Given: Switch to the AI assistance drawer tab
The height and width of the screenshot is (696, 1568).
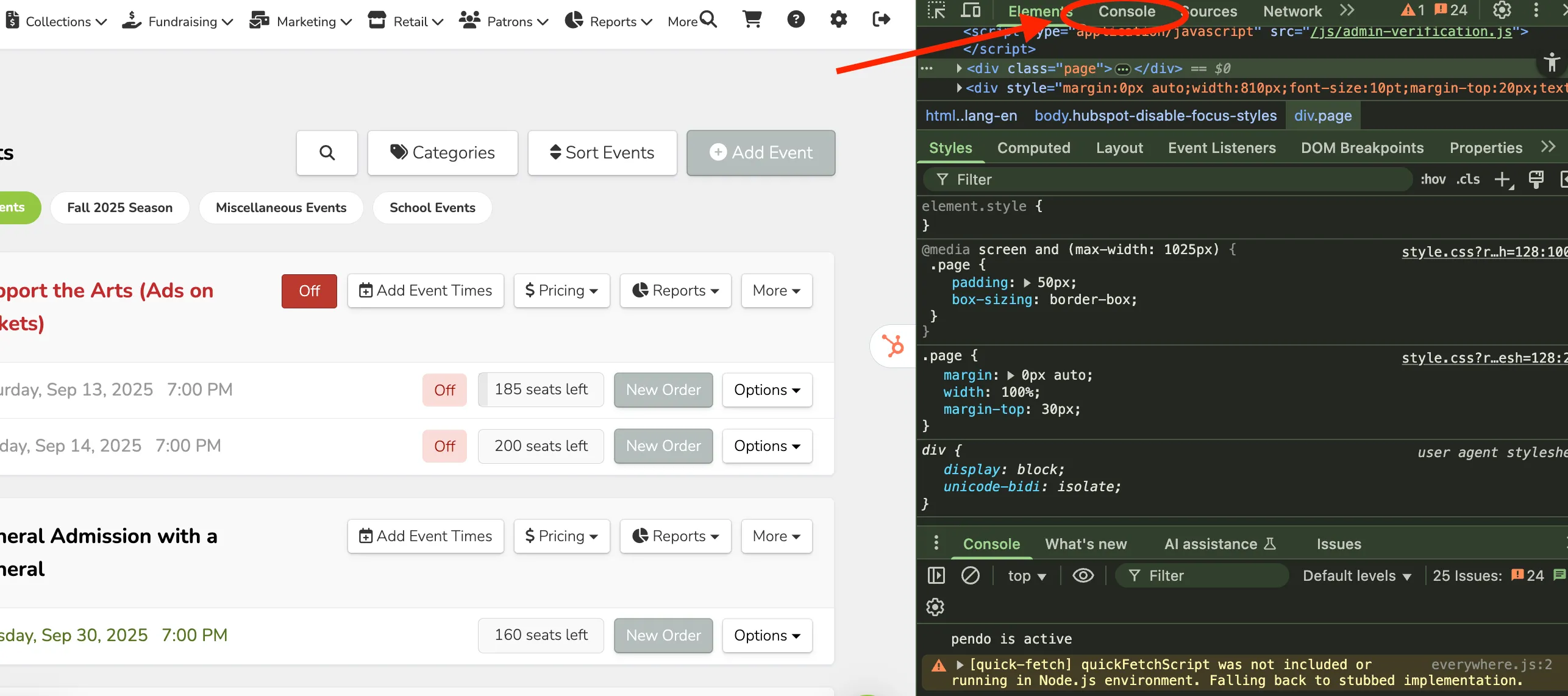Looking at the screenshot, I should (1220, 544).
